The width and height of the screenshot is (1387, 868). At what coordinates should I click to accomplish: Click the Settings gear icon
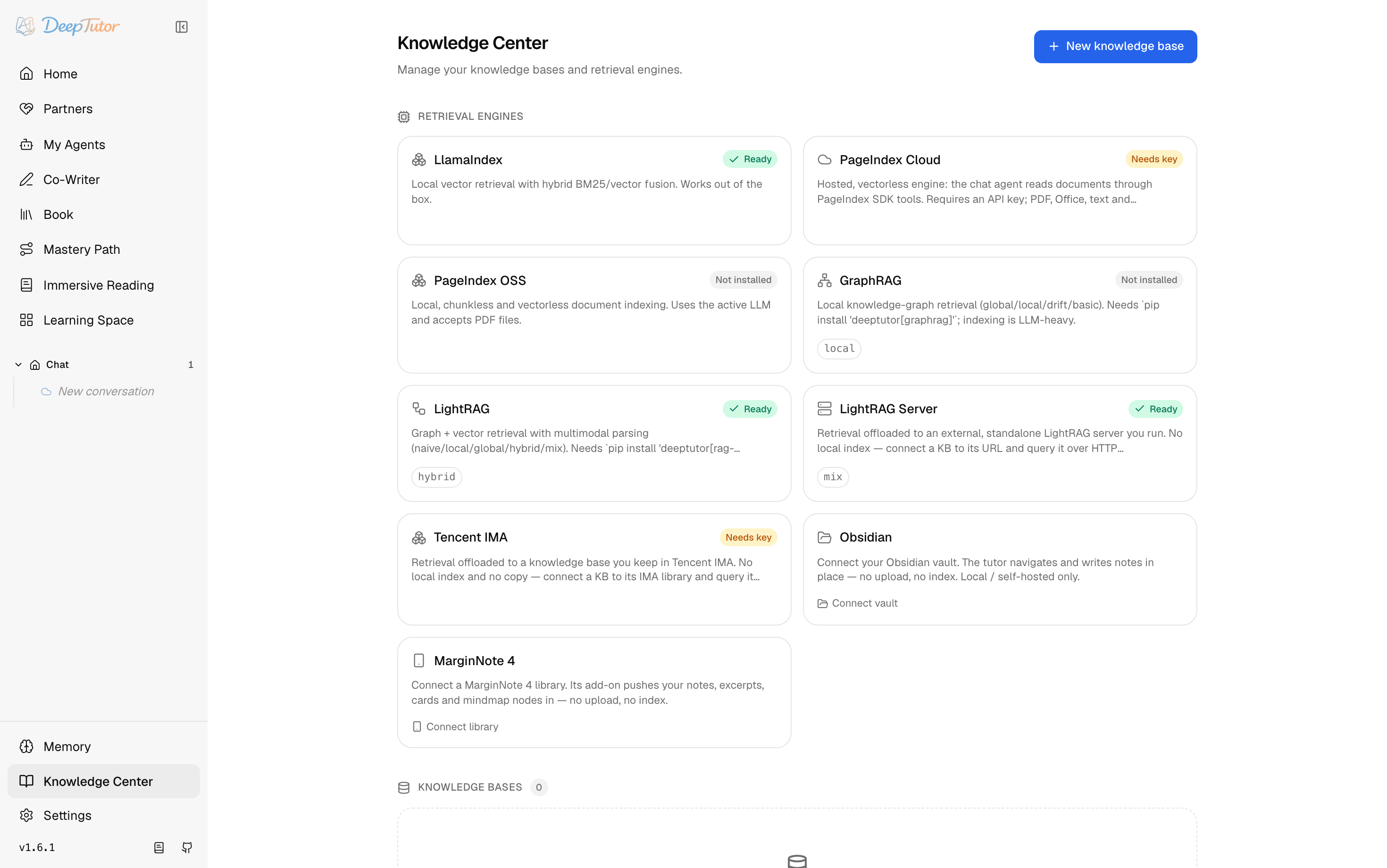tap(26, 815)
